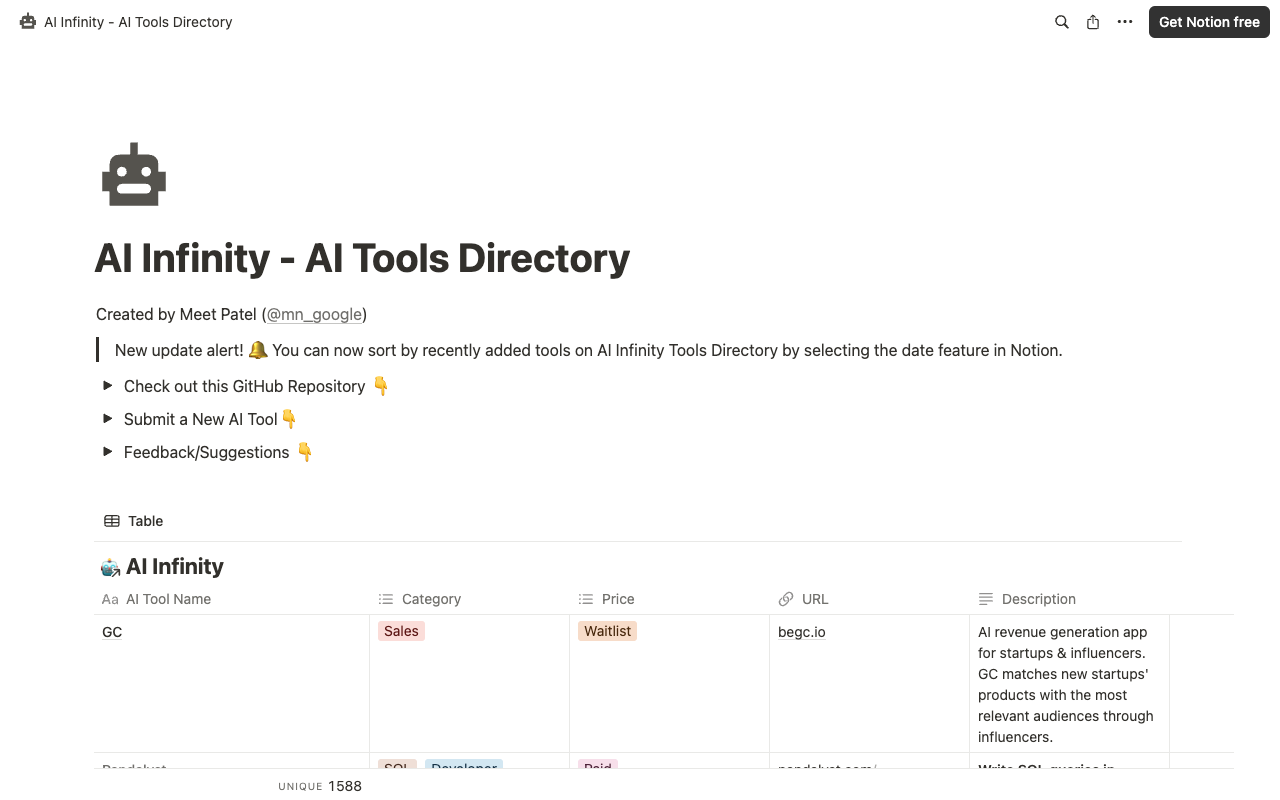Click the Sales category tag
The height and width of the screenshot is (800, 1280).
click(x=401, y=631)
